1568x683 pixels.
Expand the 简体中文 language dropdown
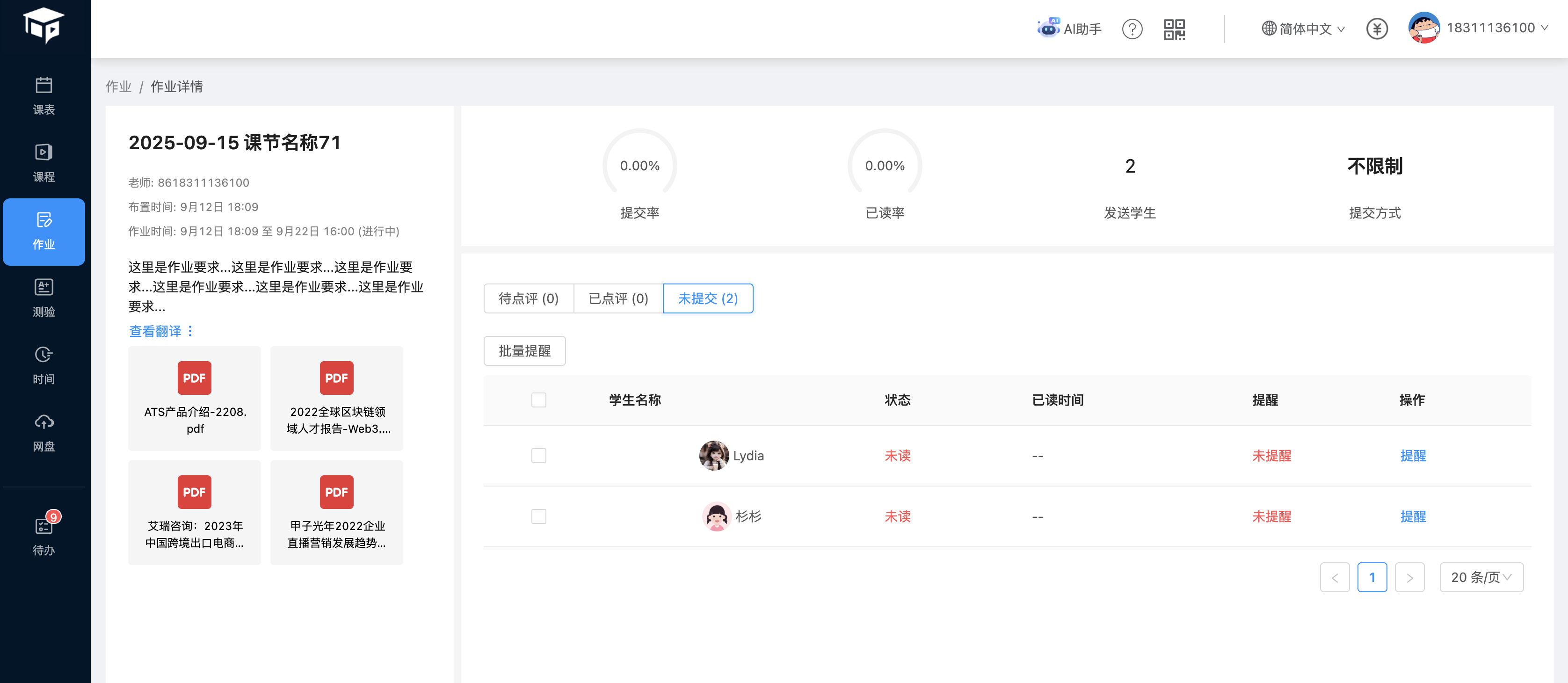point(1303,29)
